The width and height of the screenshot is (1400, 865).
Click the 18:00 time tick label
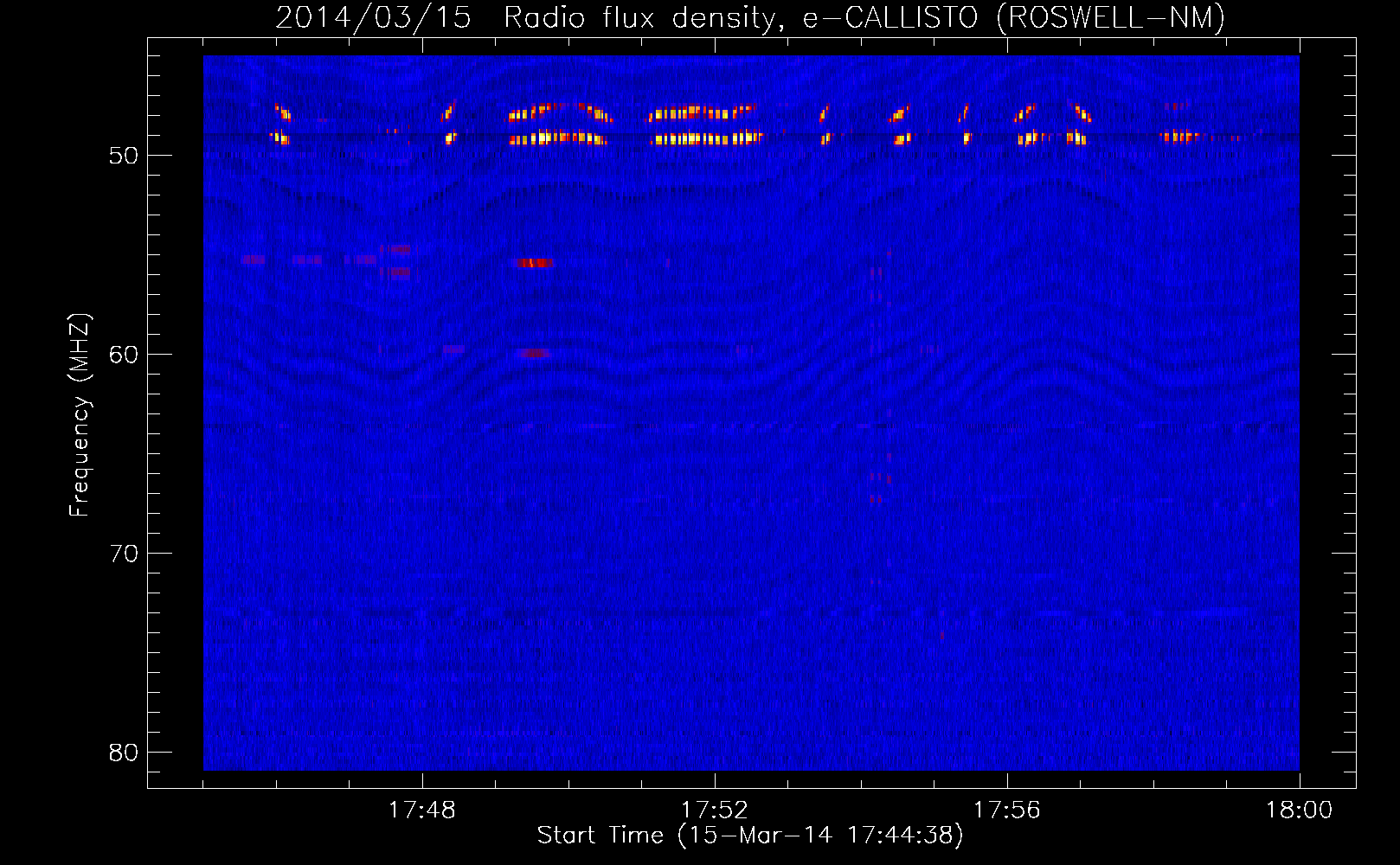[1300, 811]
